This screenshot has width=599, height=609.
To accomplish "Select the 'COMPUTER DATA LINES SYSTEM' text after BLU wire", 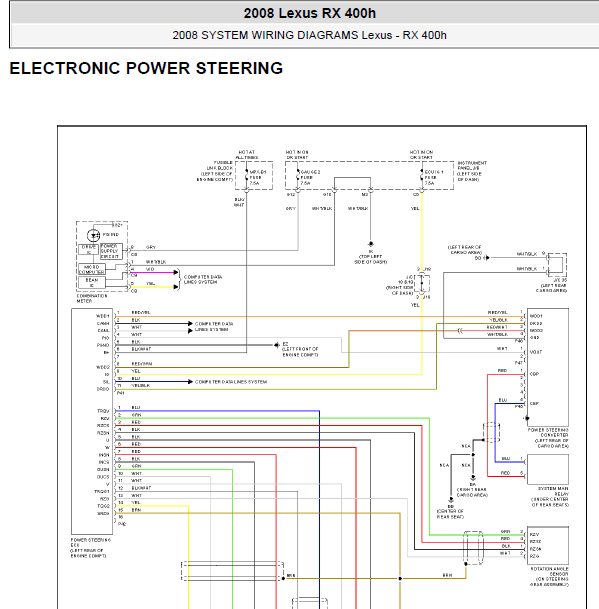I will 231,382.
